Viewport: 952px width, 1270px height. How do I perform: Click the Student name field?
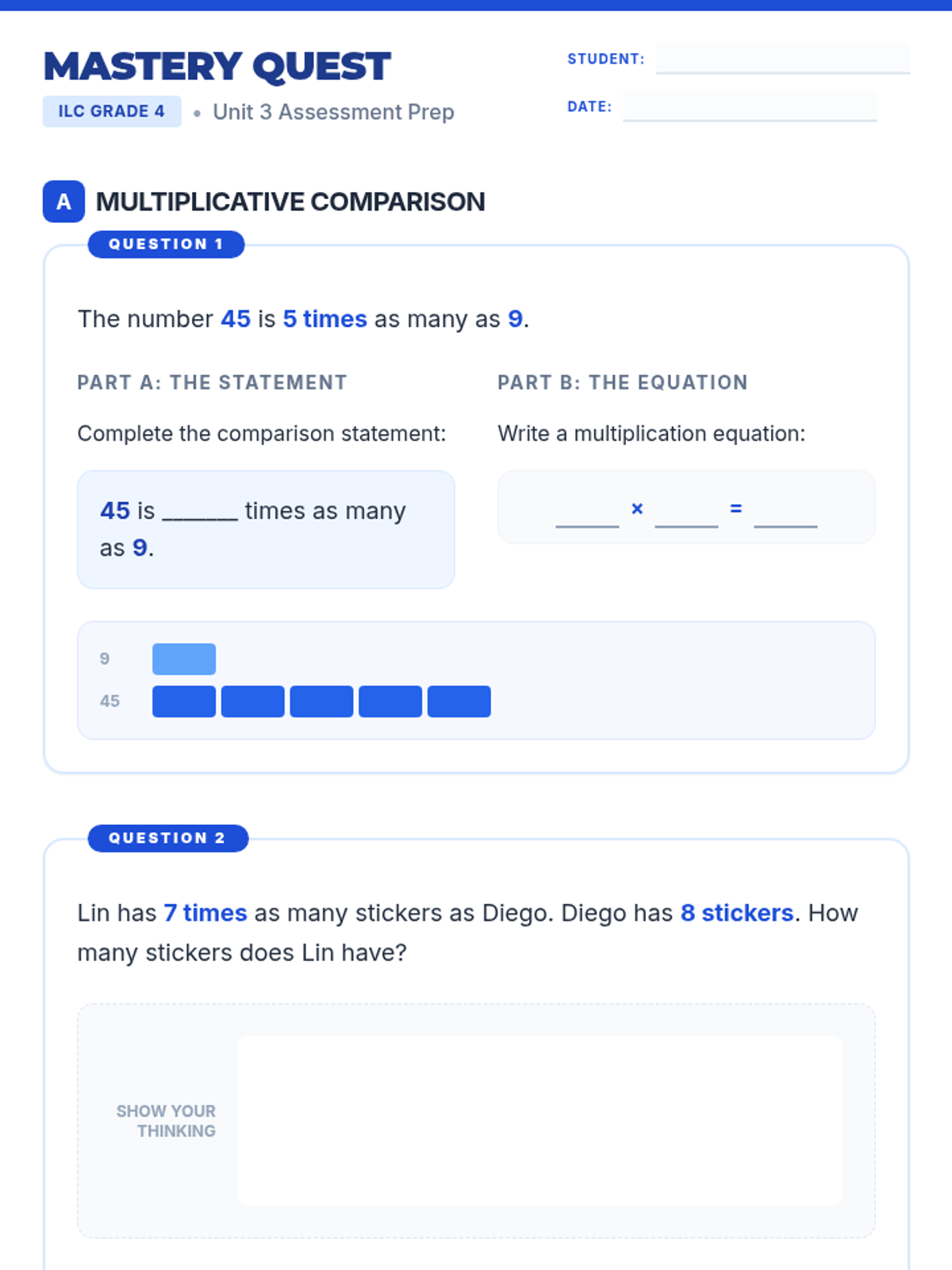pyautogui.click(x=782, y=58)
